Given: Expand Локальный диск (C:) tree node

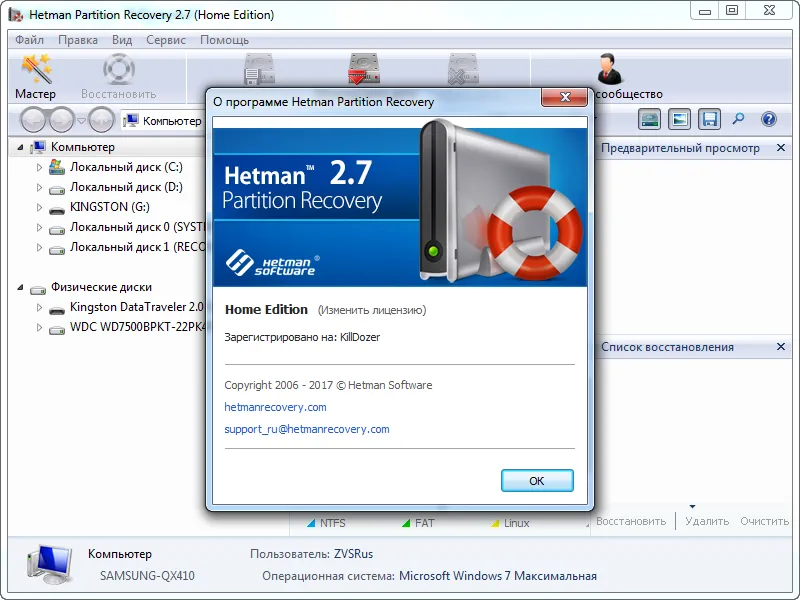Looking at the screenshot, I should click(x=39, y=167).
